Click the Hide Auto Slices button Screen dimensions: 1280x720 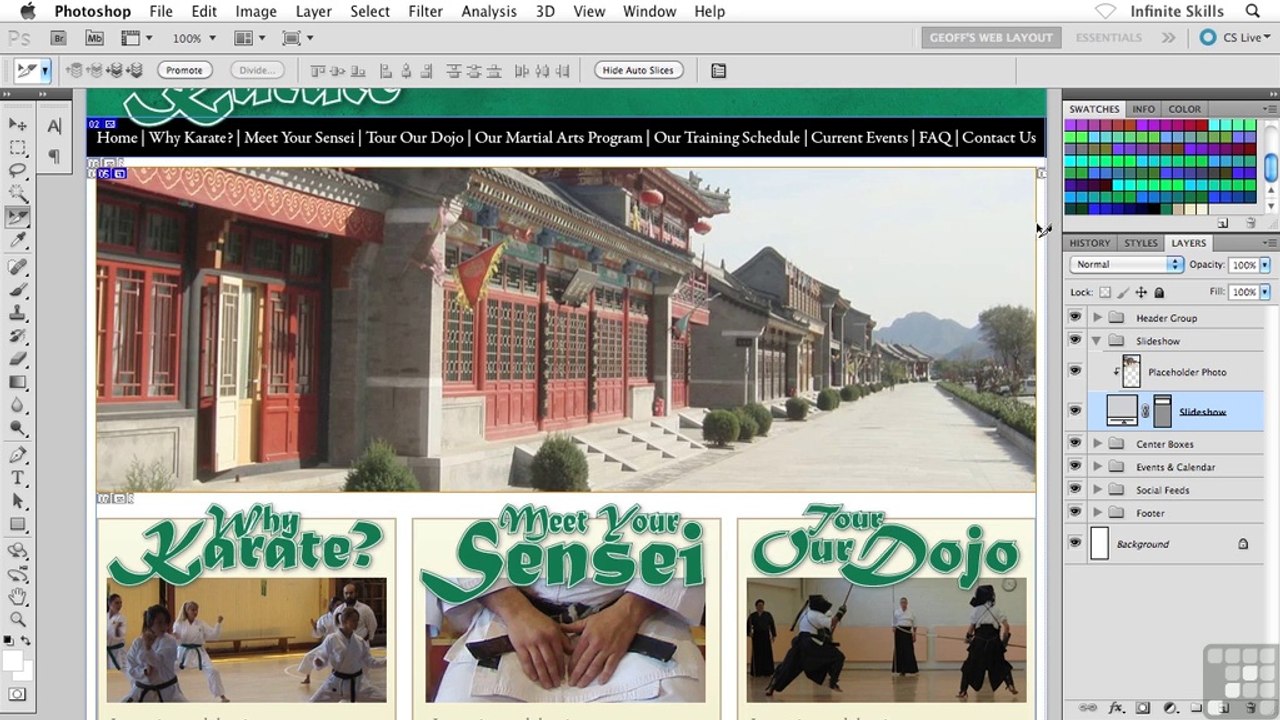coord(639,70)
